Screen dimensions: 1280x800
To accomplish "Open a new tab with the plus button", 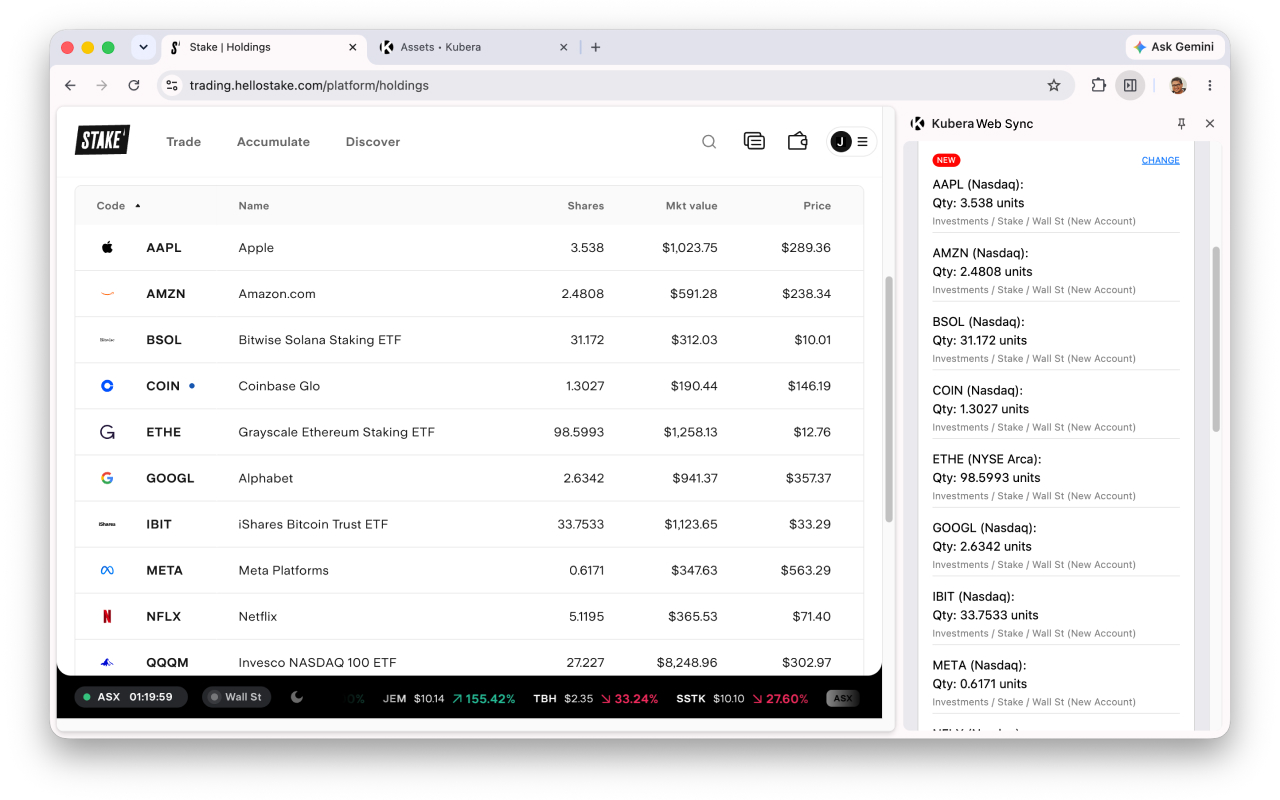I will (x=596, y=47).
